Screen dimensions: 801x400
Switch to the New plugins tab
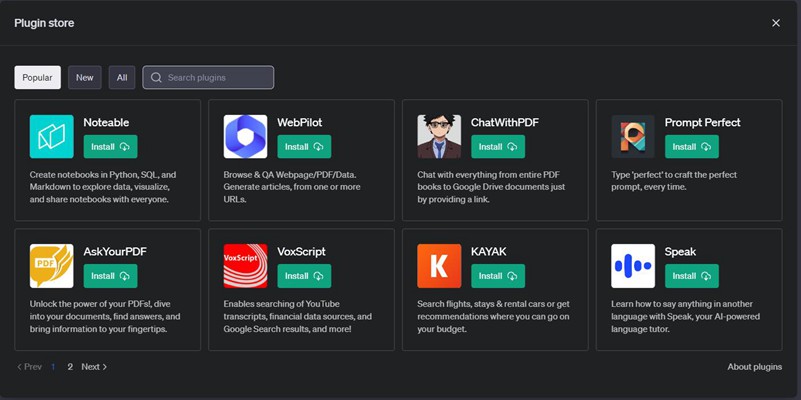(x=85, y=78)
